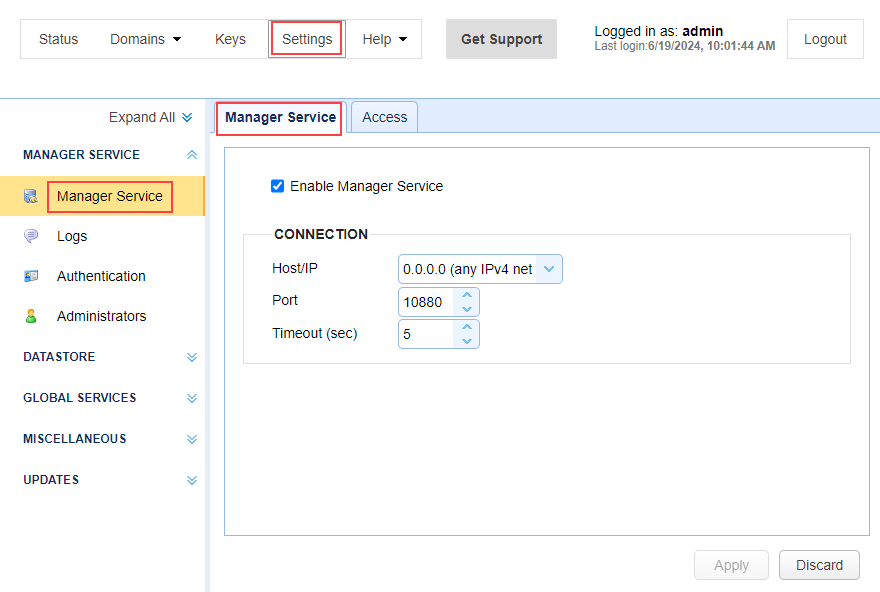Viewport: 880px width, 592px height.
Task: Expand the Global Services section
Action: pyautogui.click(x=192, y=398)
